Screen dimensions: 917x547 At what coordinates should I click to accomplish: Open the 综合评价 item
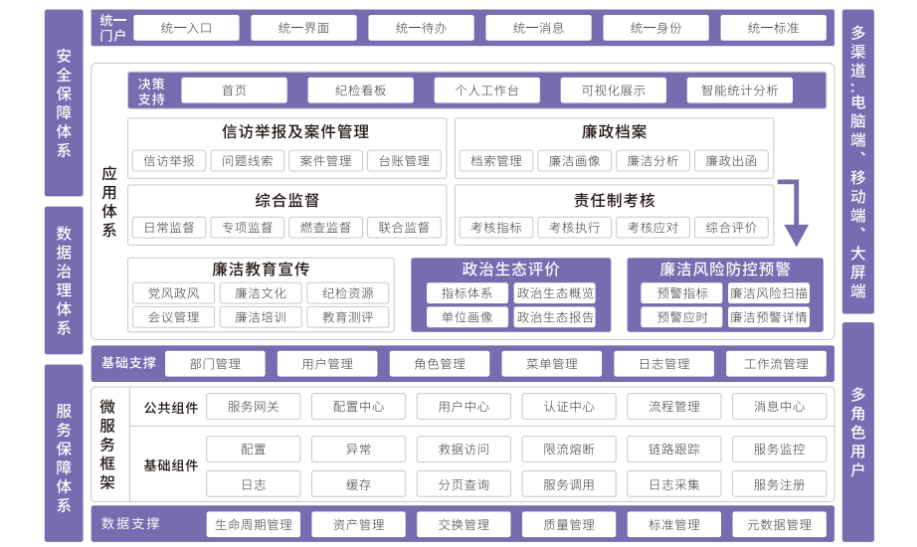point(731,227)
